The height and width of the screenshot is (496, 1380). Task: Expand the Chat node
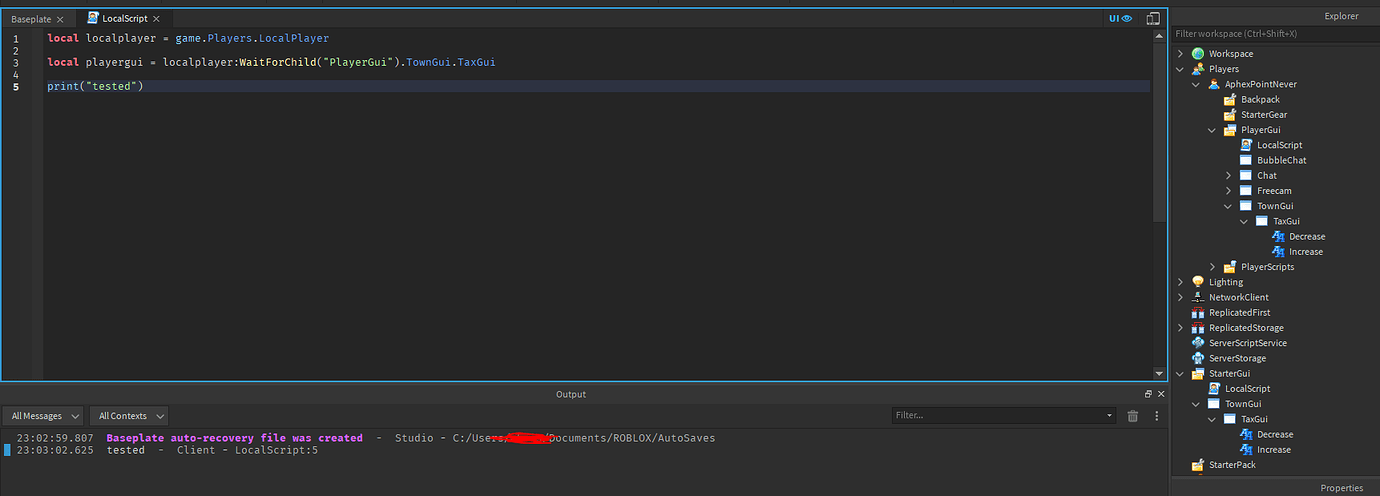1229,175
